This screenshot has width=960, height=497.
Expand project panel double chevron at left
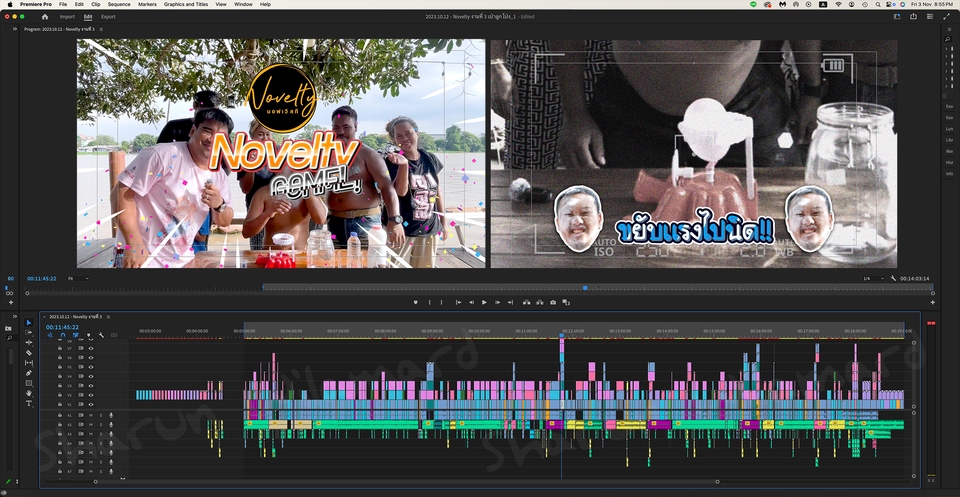point(15,316)
